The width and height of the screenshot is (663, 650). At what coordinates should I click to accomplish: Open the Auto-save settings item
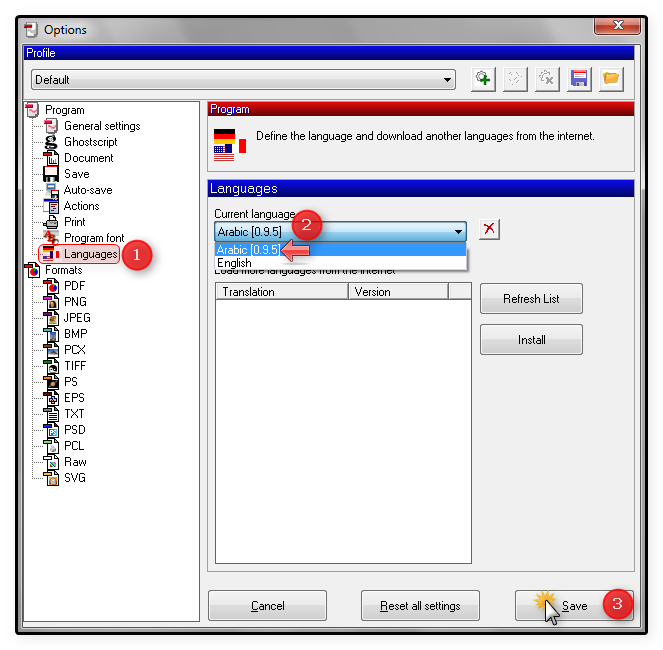point(88,190)
